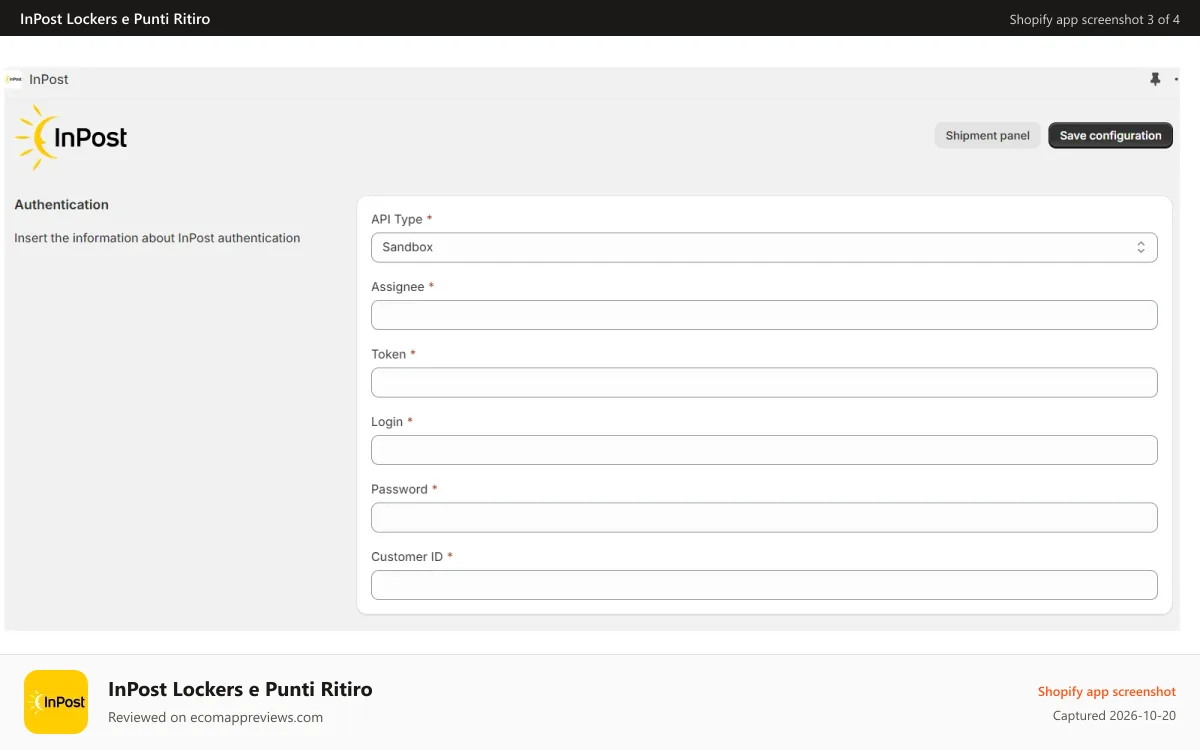Click 'Insert the information about InPost authentication' text

(x=157, y=238)
